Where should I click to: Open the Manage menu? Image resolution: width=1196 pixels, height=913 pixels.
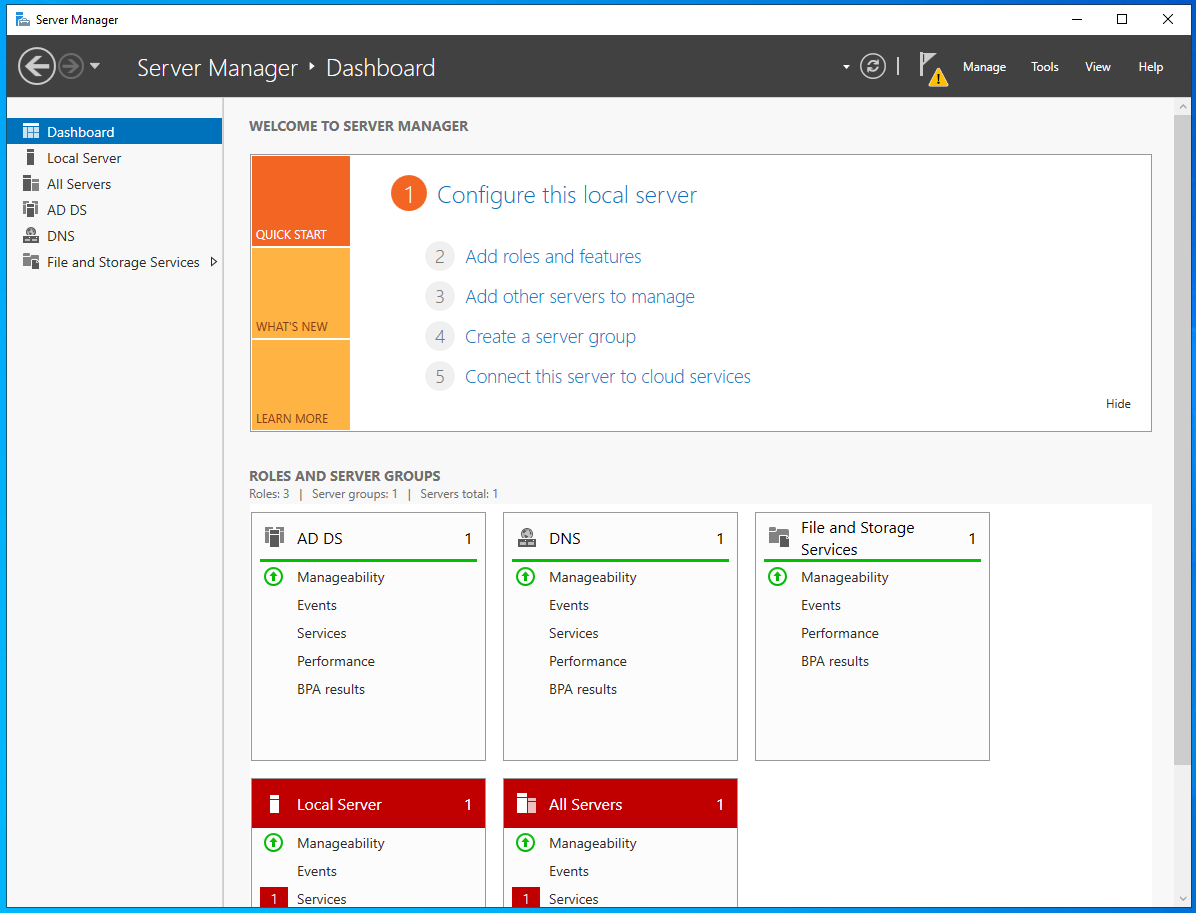pos(984,67)
